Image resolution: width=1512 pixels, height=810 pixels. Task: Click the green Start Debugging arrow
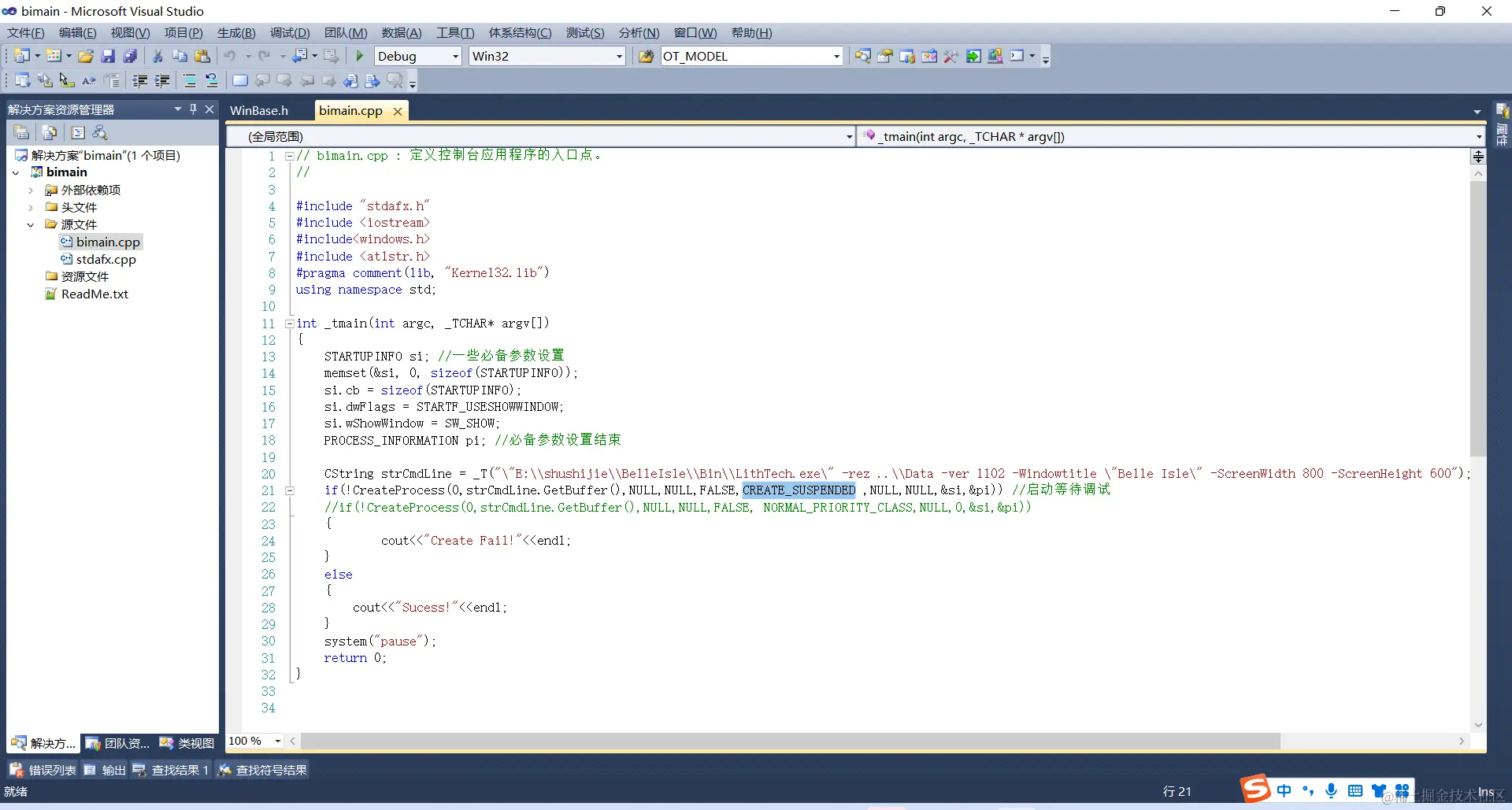[x=360, y=56]
